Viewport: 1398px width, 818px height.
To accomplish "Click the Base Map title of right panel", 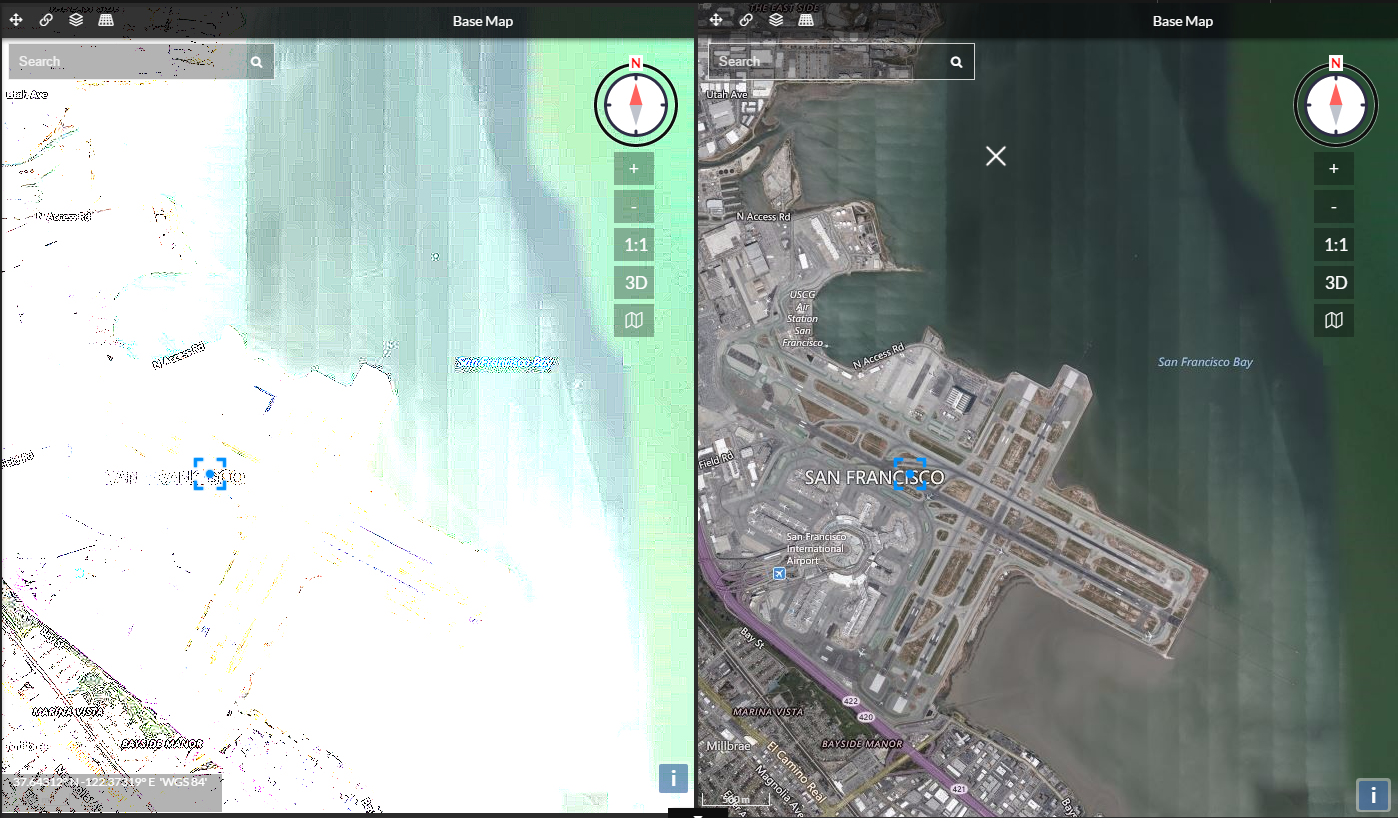I will tap(1182, 21).
